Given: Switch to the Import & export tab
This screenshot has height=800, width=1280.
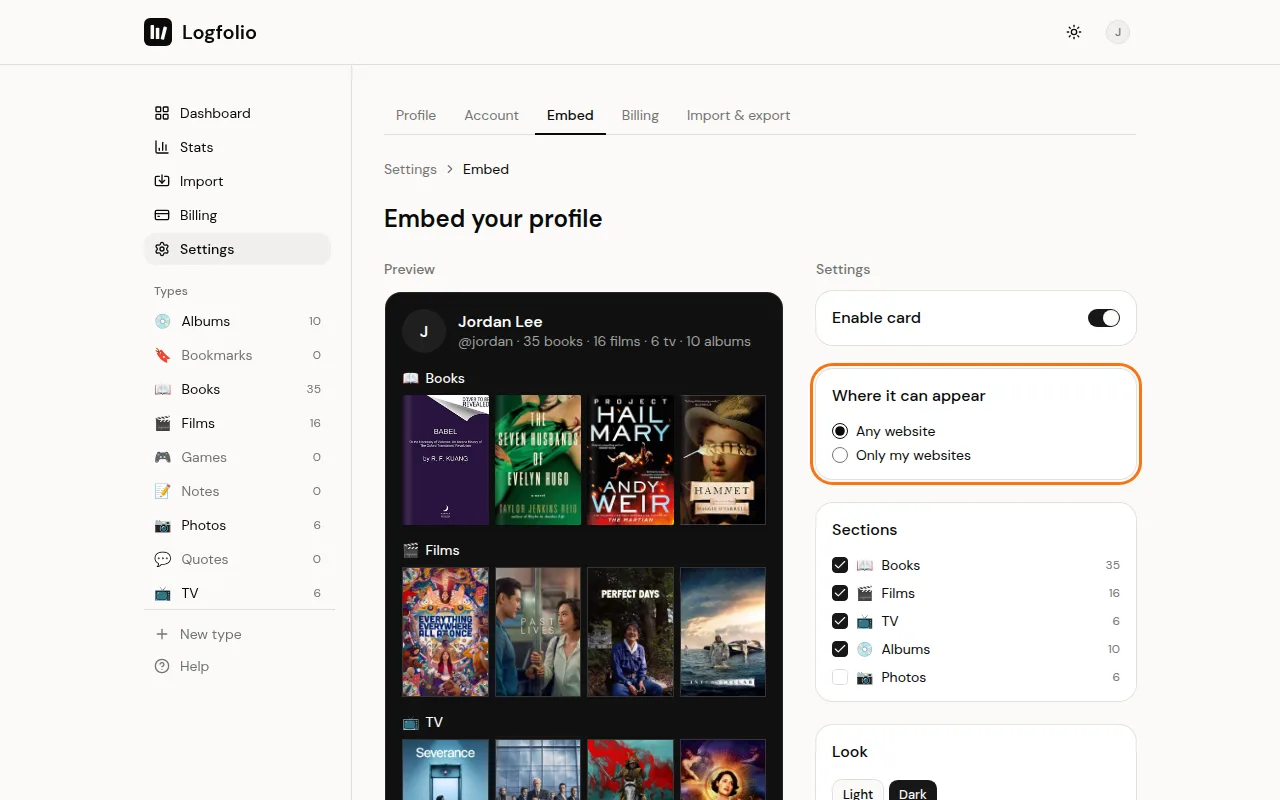Looking at the screenshot, I should click(738, 115).
